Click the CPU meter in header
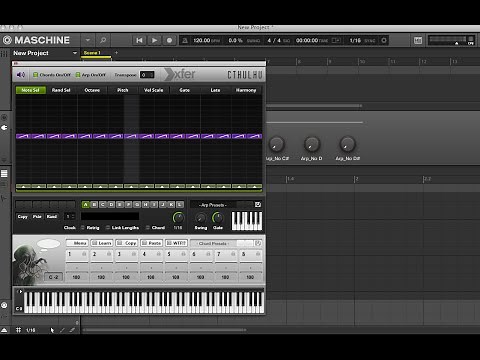Viewport: 480px width, 360px height. pos(471,40)
